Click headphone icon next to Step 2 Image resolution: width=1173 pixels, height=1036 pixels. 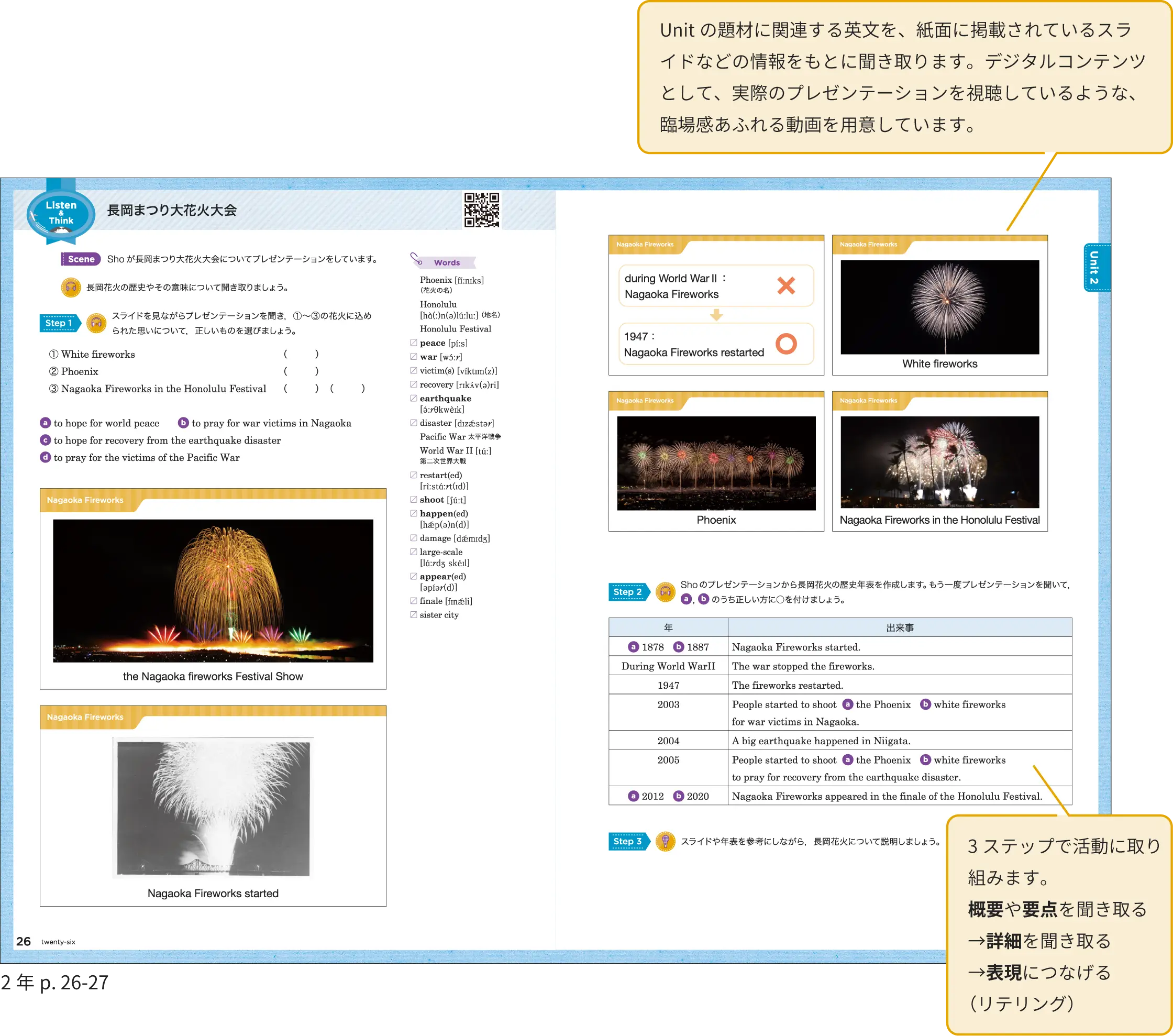665,592
